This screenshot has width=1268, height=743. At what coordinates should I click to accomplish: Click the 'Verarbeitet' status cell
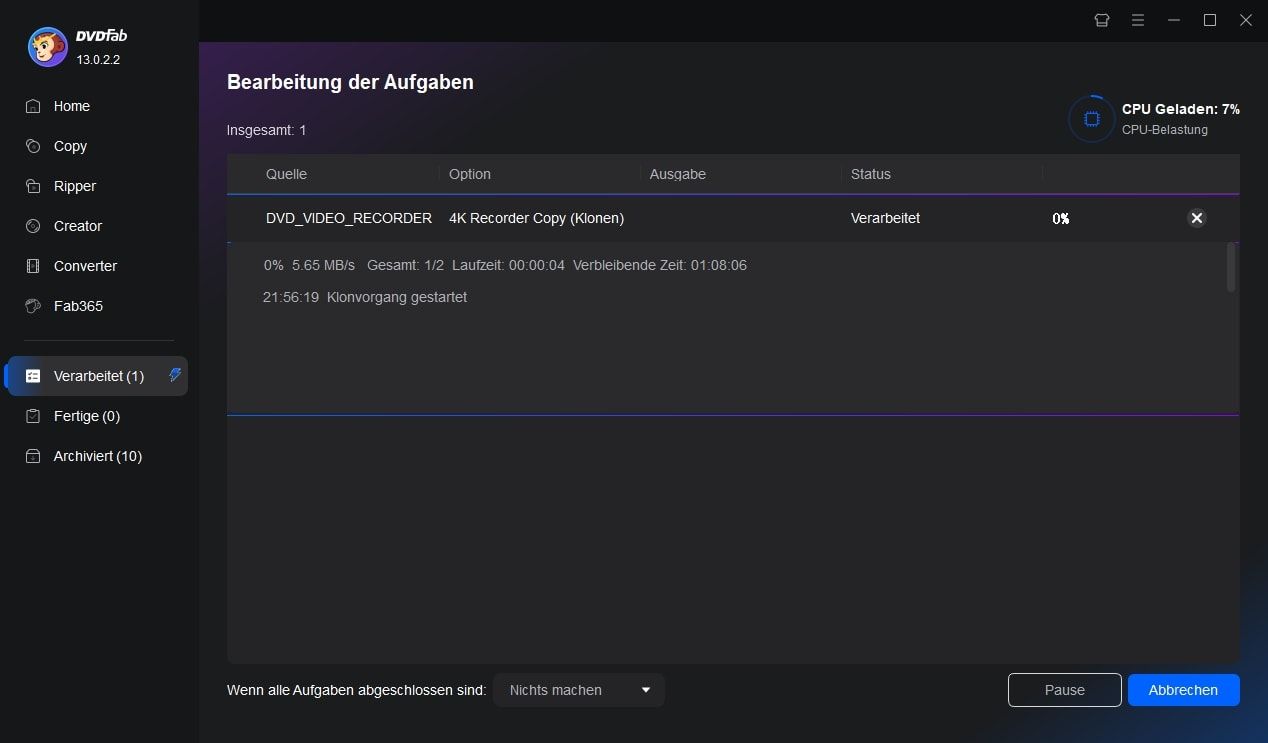886,218
